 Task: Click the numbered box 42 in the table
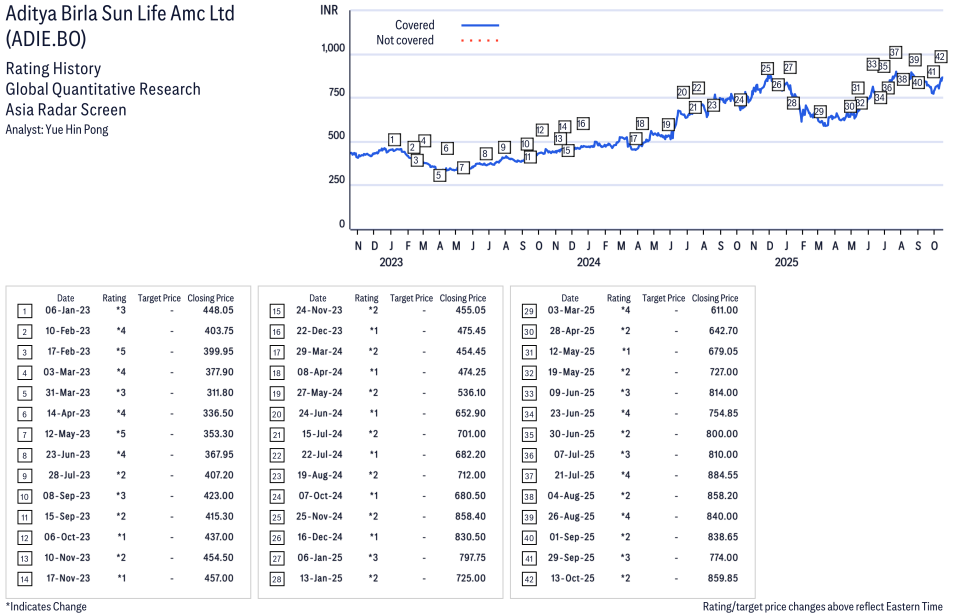pos(528,578)
